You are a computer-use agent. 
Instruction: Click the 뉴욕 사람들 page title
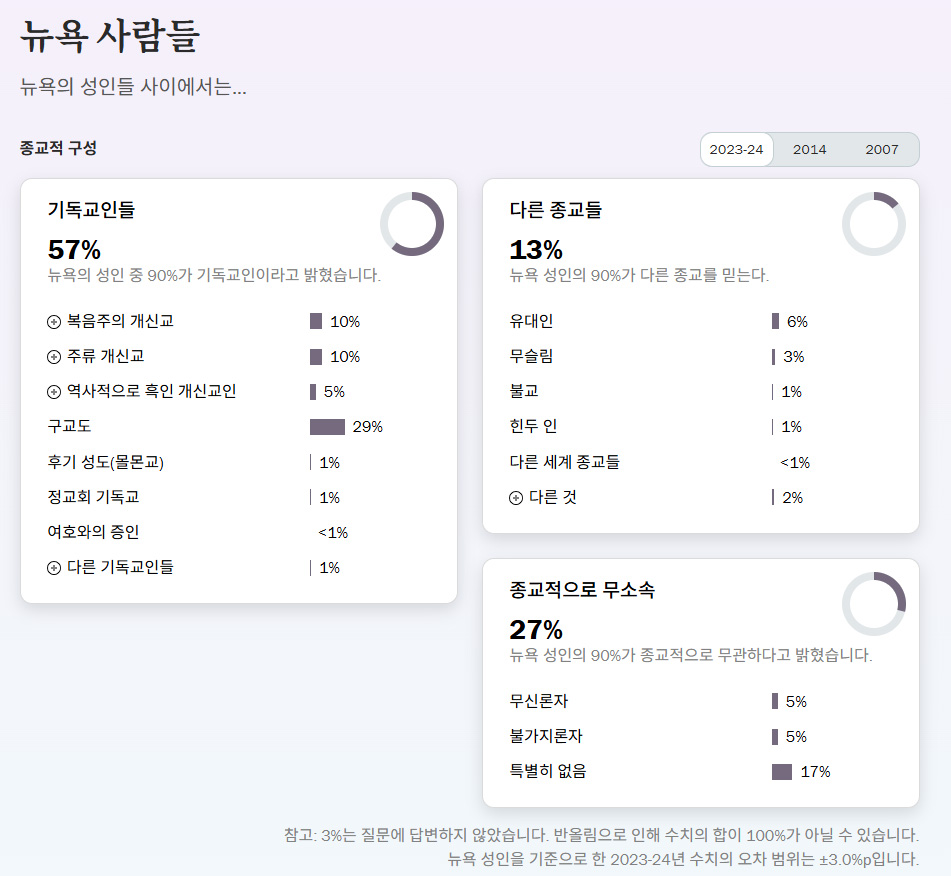pyautogui.click(x=110, y=37)
